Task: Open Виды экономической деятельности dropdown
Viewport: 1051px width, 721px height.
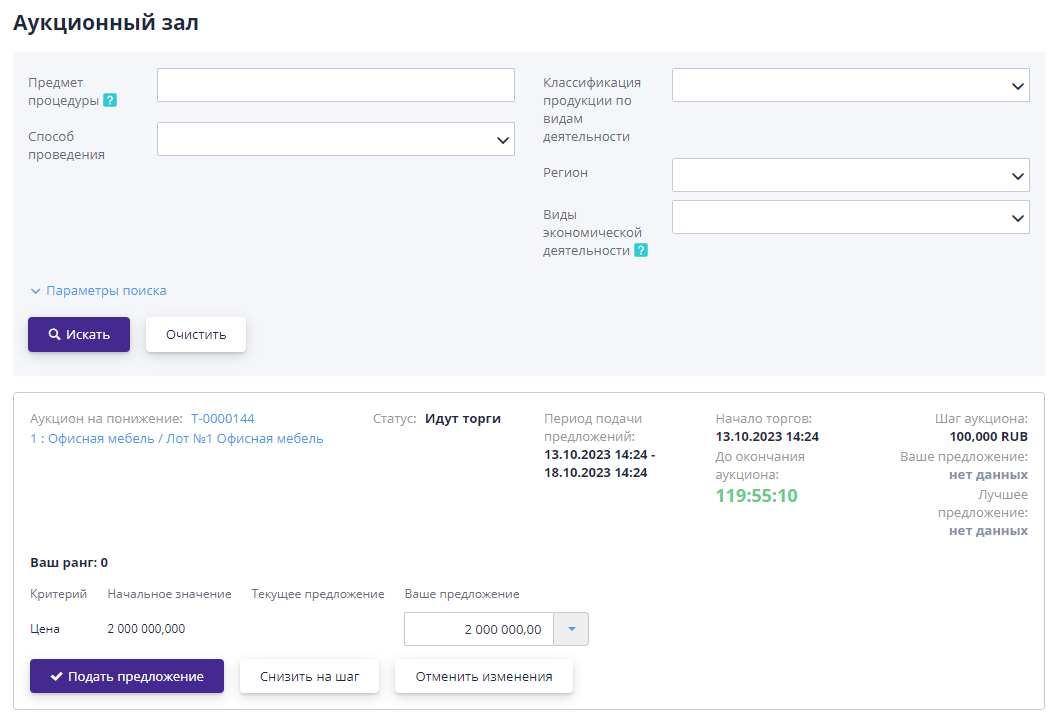Action: (850, 217)
